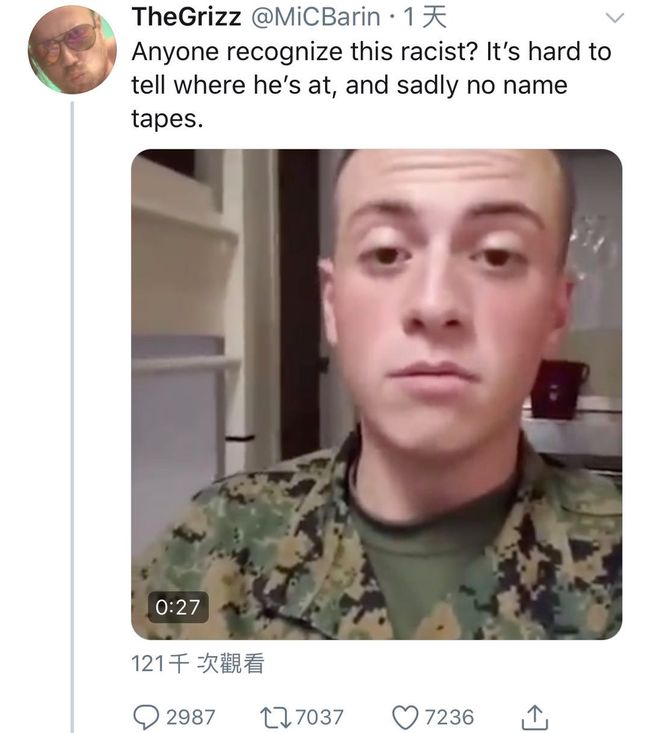This screenshot has height=733, width=650.
Task: Visit the @MiCBarin handle link
Action: point(316,17)
